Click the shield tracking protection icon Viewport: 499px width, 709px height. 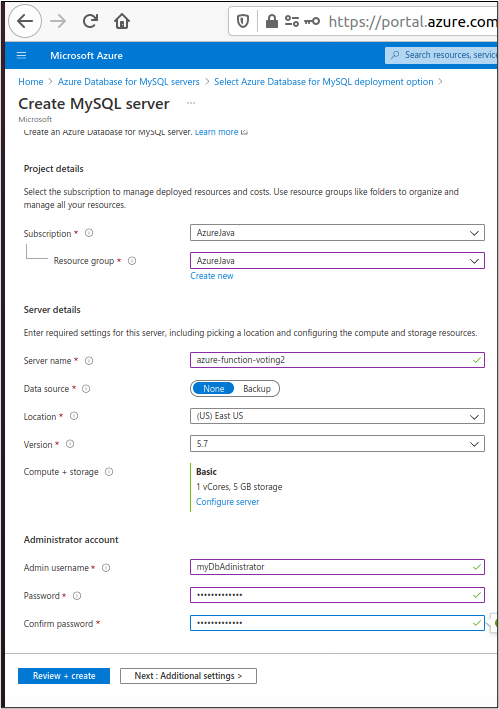243,21
